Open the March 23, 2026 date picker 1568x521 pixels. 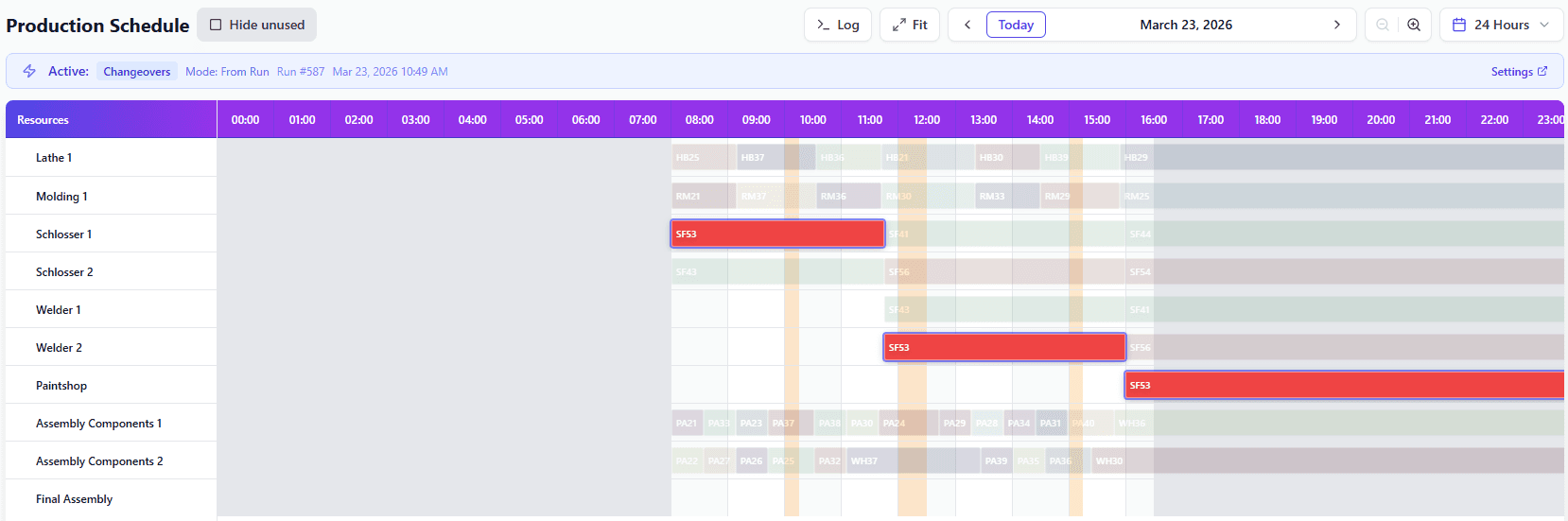[1186, 25]
